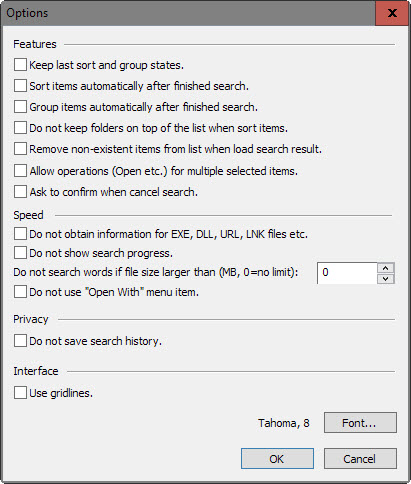The height and width of the screenshot is (484, 411).
Task: Toggle Do not show search progress
Action: pos(20,253)
